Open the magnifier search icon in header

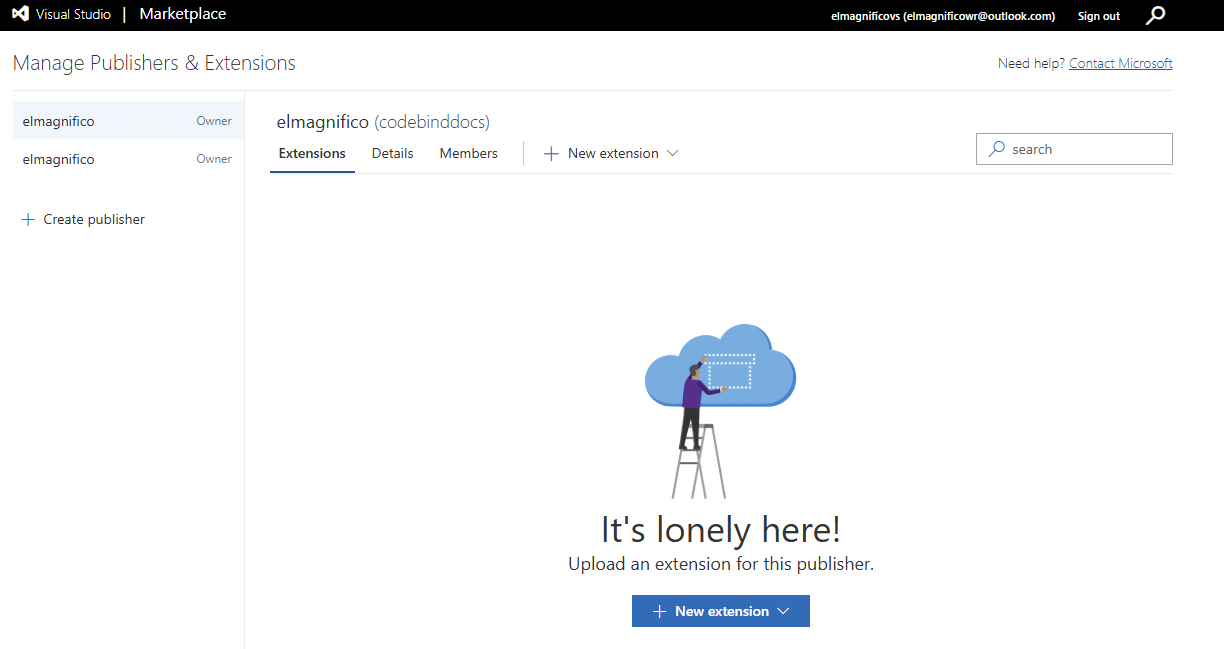pos(1155,15)
